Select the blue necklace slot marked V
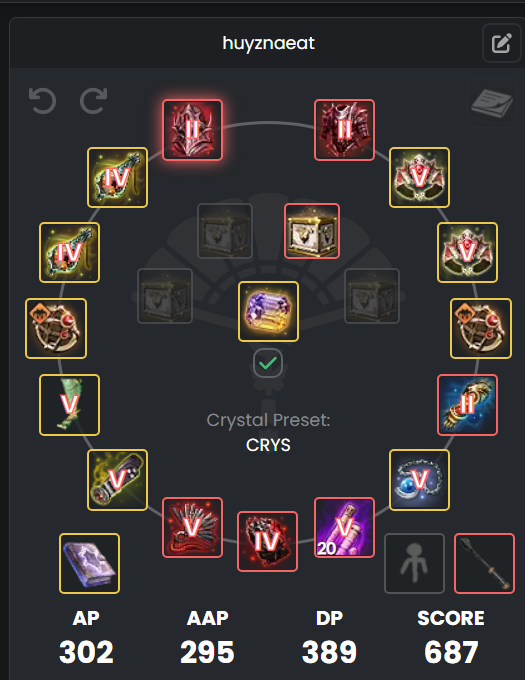Screen dimensions: 525x680 (419, 480)
